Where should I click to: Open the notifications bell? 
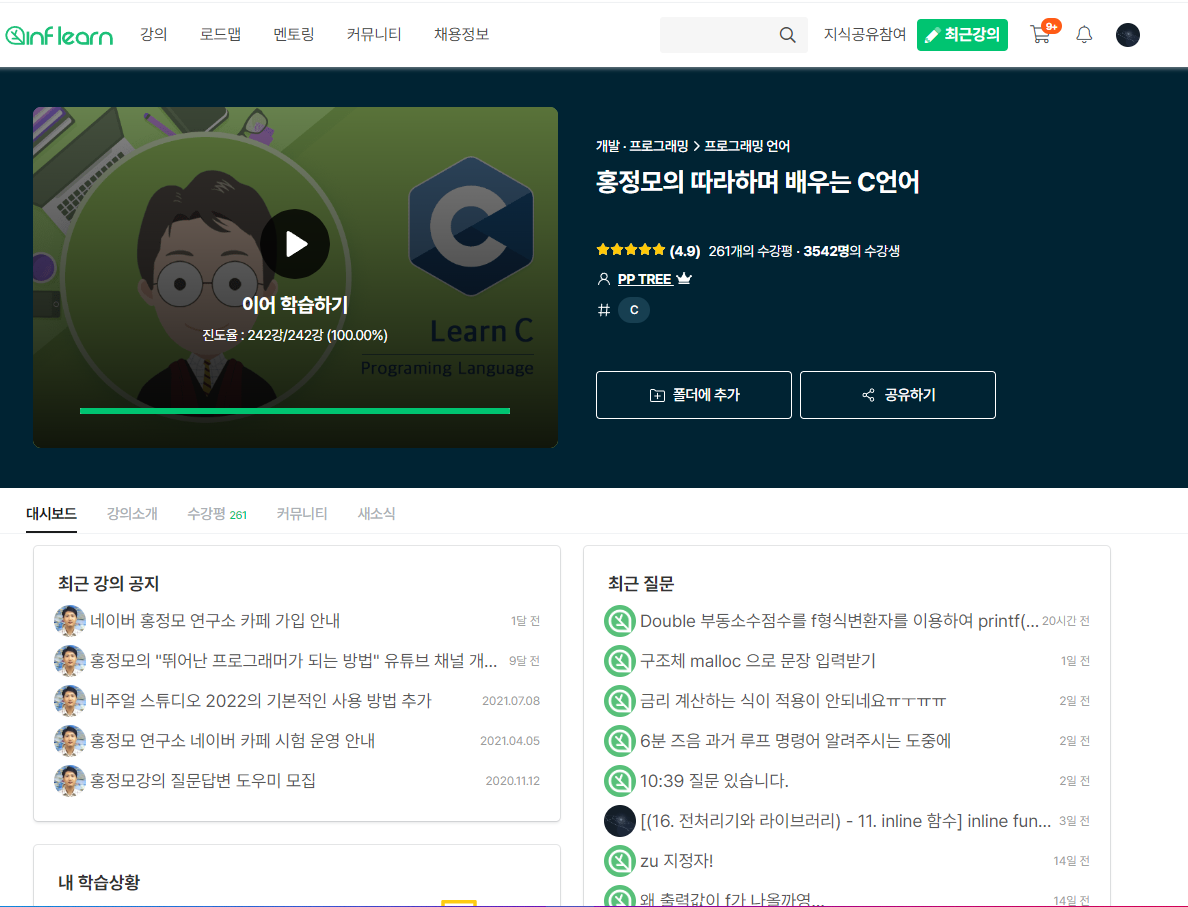click(1084, 35)
